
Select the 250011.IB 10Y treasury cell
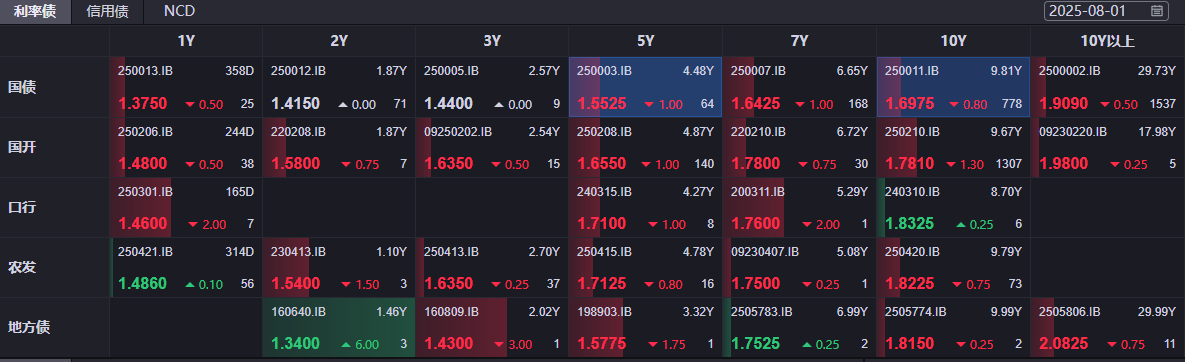(x=953, y=87)
